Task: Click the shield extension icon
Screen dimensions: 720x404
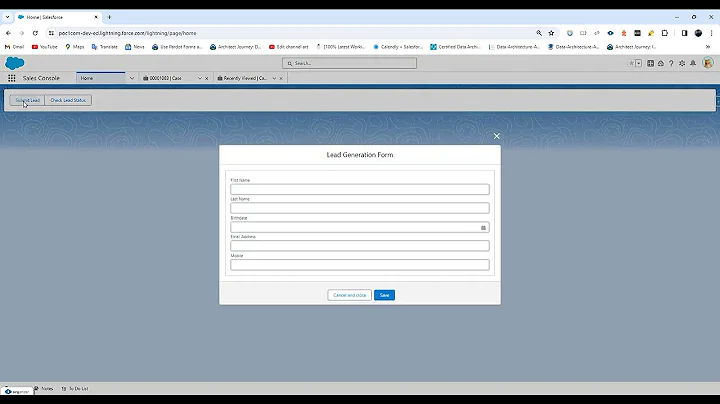Action: [569, 33]
